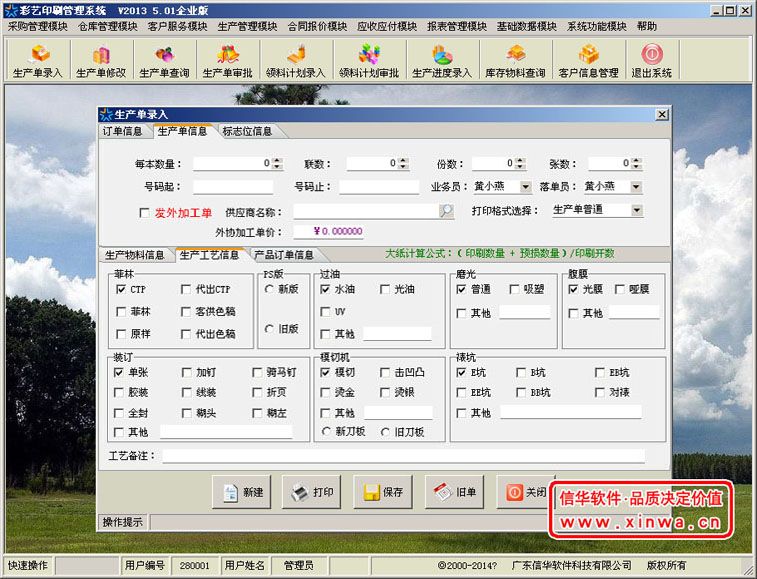The width and height of the screenshot is (757, 579).
Task: Click the 退出系统 toolbar icon
Action: [651, 60]
